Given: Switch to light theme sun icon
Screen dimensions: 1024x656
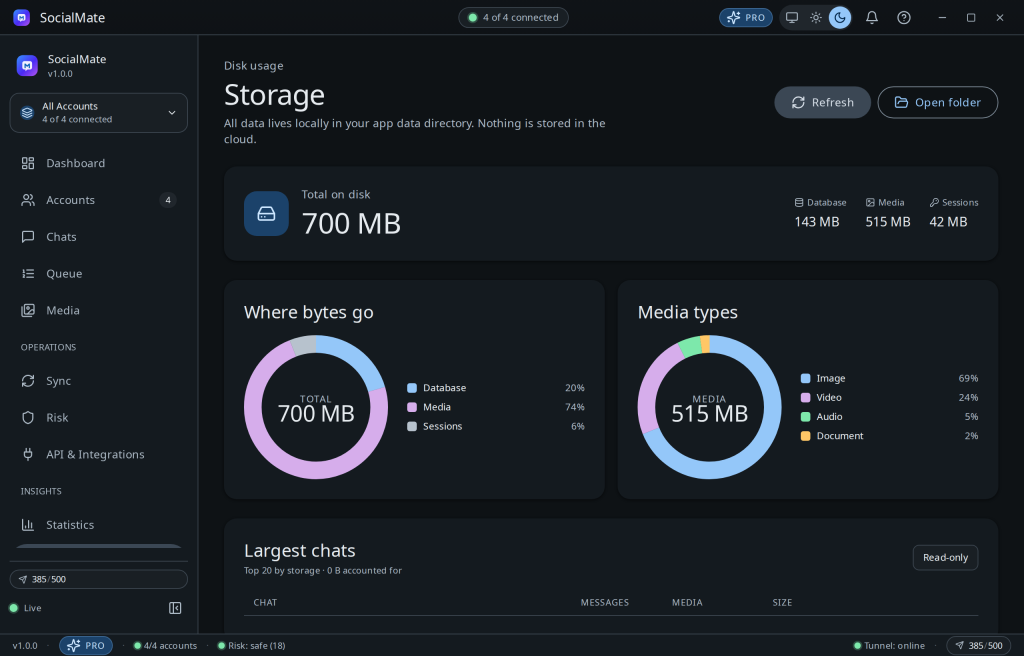Looking at the screenshot, I should click(x=816, y=18).
